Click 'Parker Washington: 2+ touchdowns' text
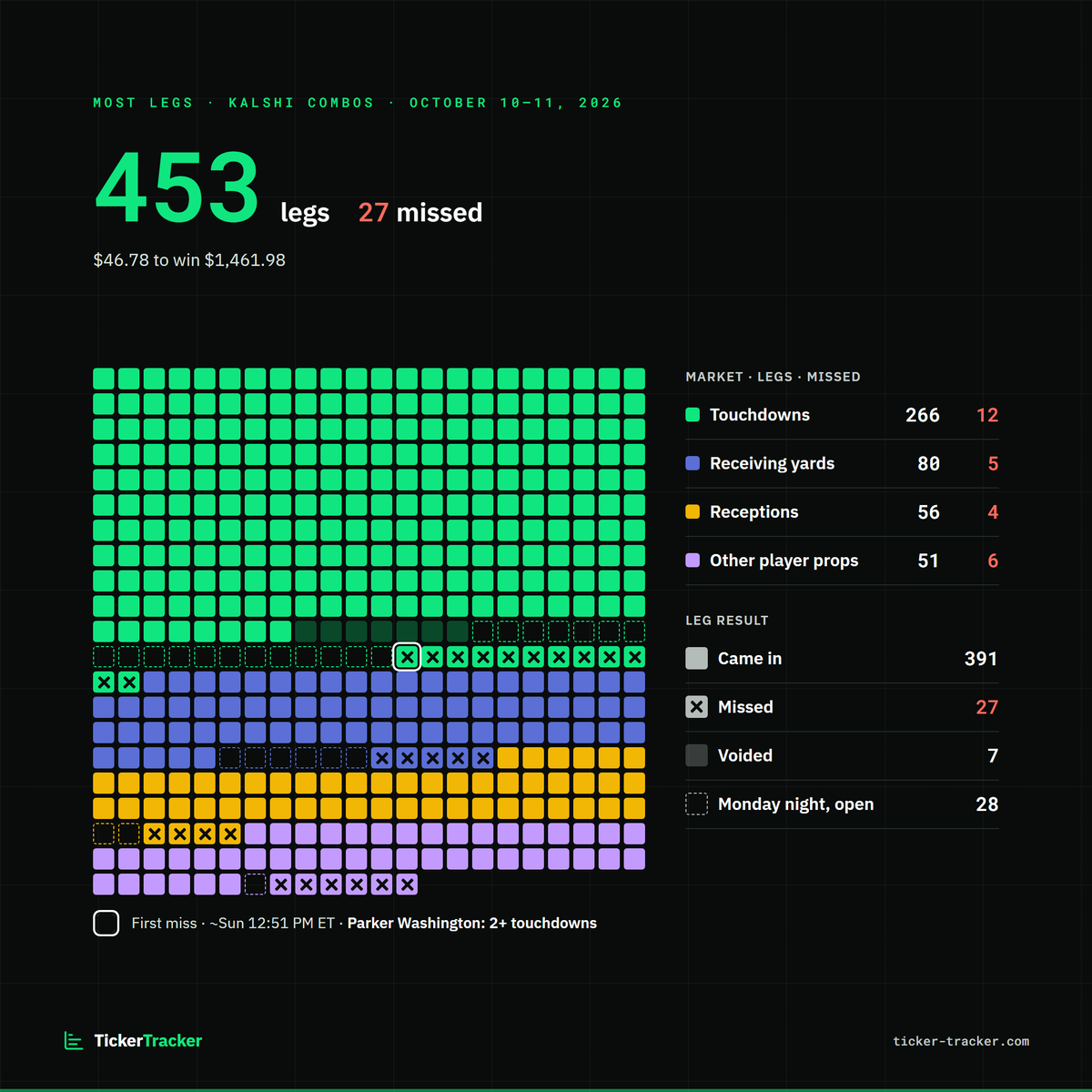 point(472,923)
